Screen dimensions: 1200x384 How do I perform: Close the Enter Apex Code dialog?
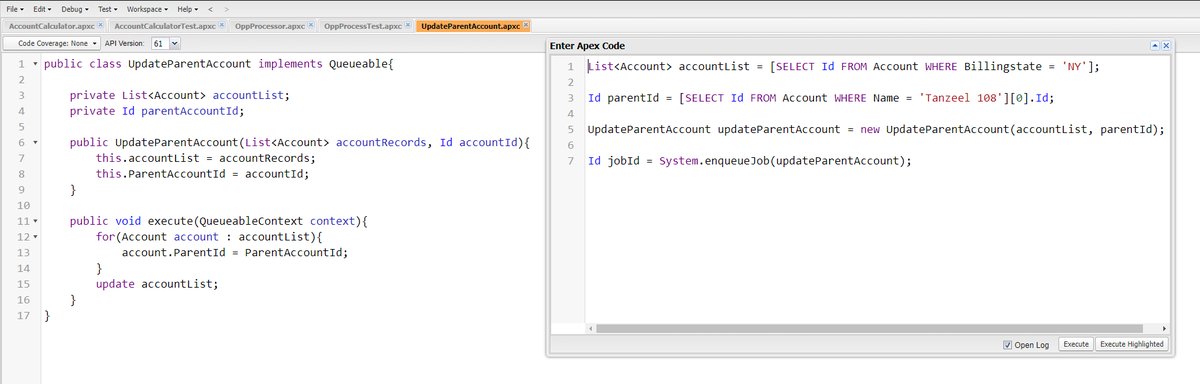click(x=1166, y=46)
